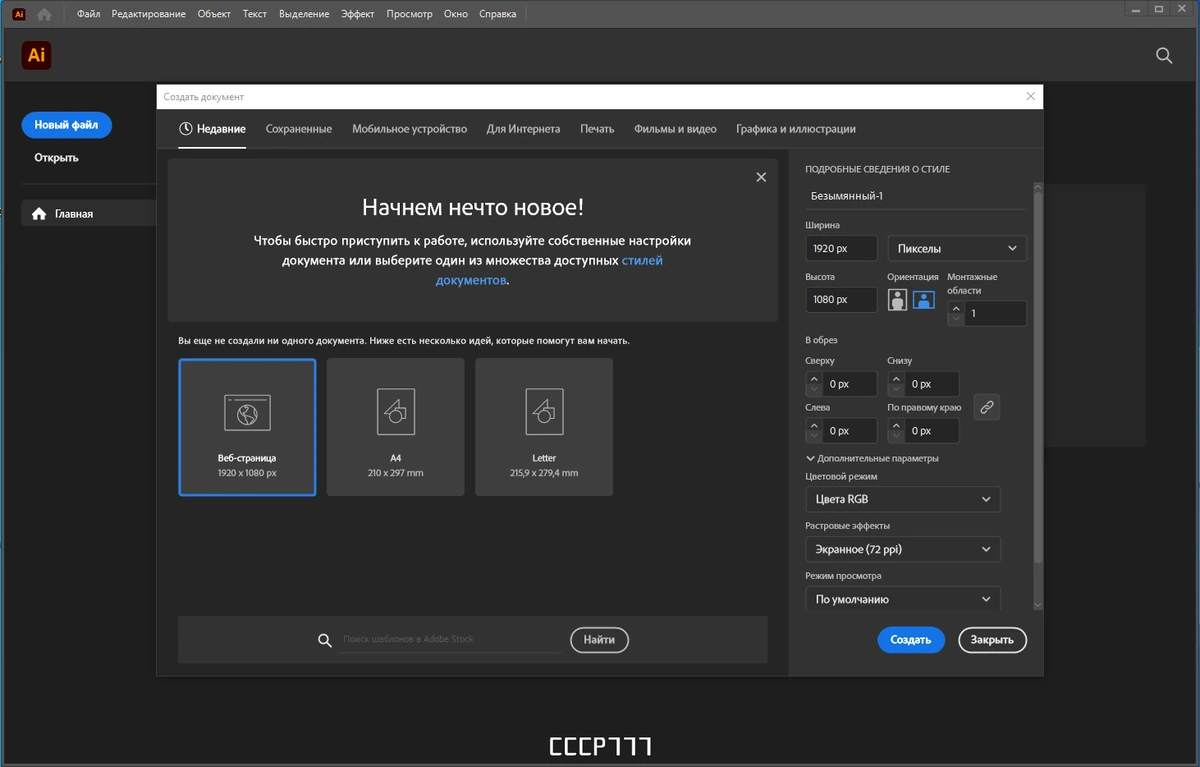Viewport: 1200px width, 767px height.
Task: Open the Экранное (72 ppi) raster effects dropdown
Action: pos(902,549)
